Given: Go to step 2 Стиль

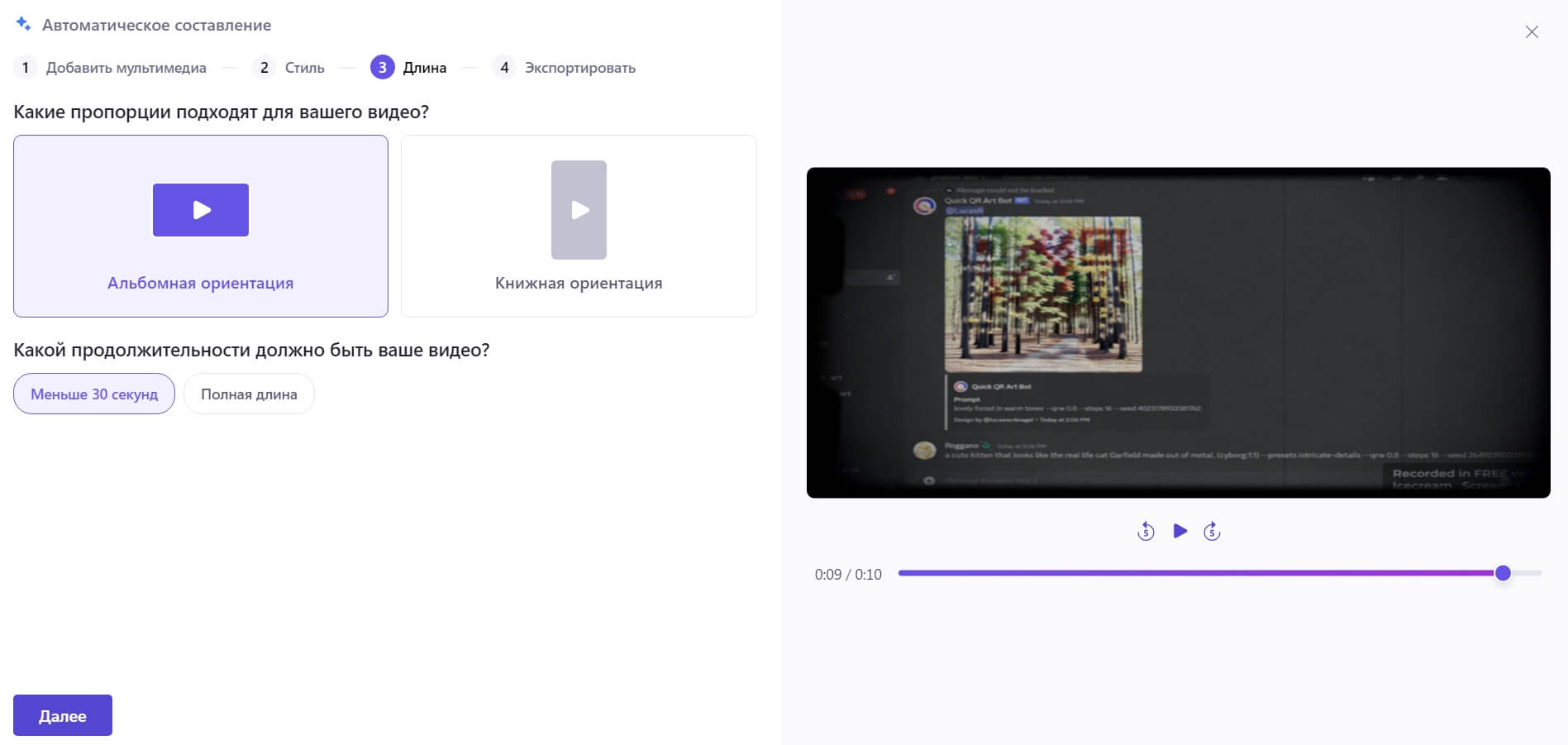Looking at the screenshot, I should [288, 68].
